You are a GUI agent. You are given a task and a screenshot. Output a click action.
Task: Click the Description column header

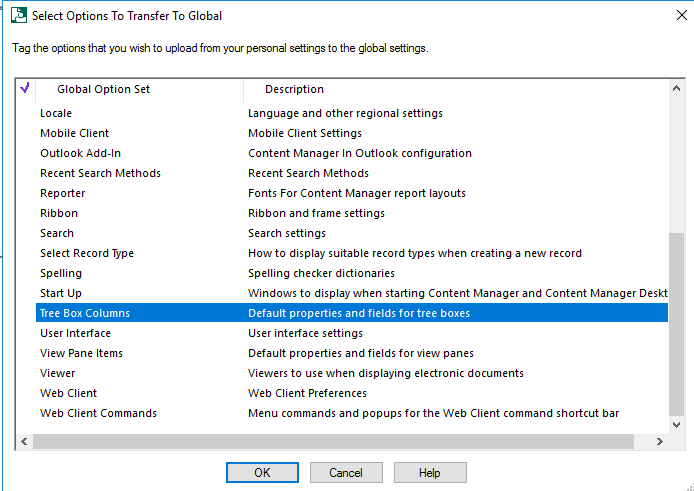click(x=456, y=89)
